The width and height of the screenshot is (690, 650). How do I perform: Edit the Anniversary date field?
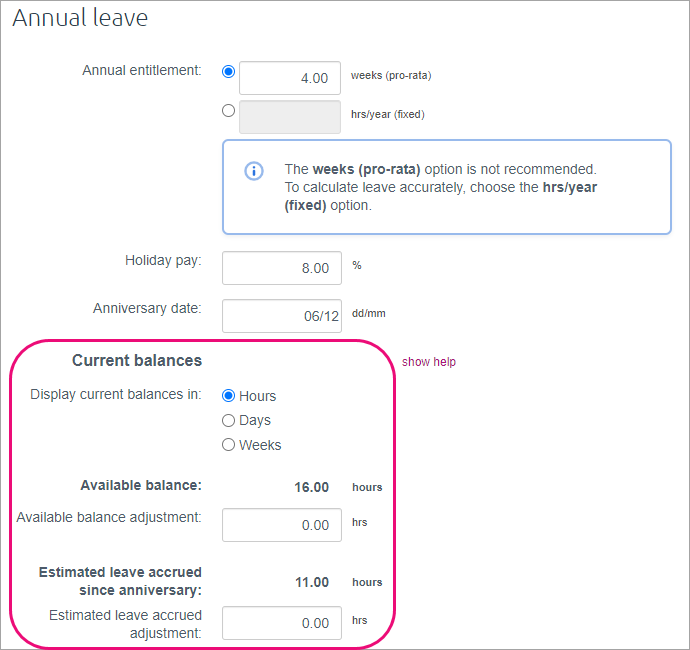(282, 316)
